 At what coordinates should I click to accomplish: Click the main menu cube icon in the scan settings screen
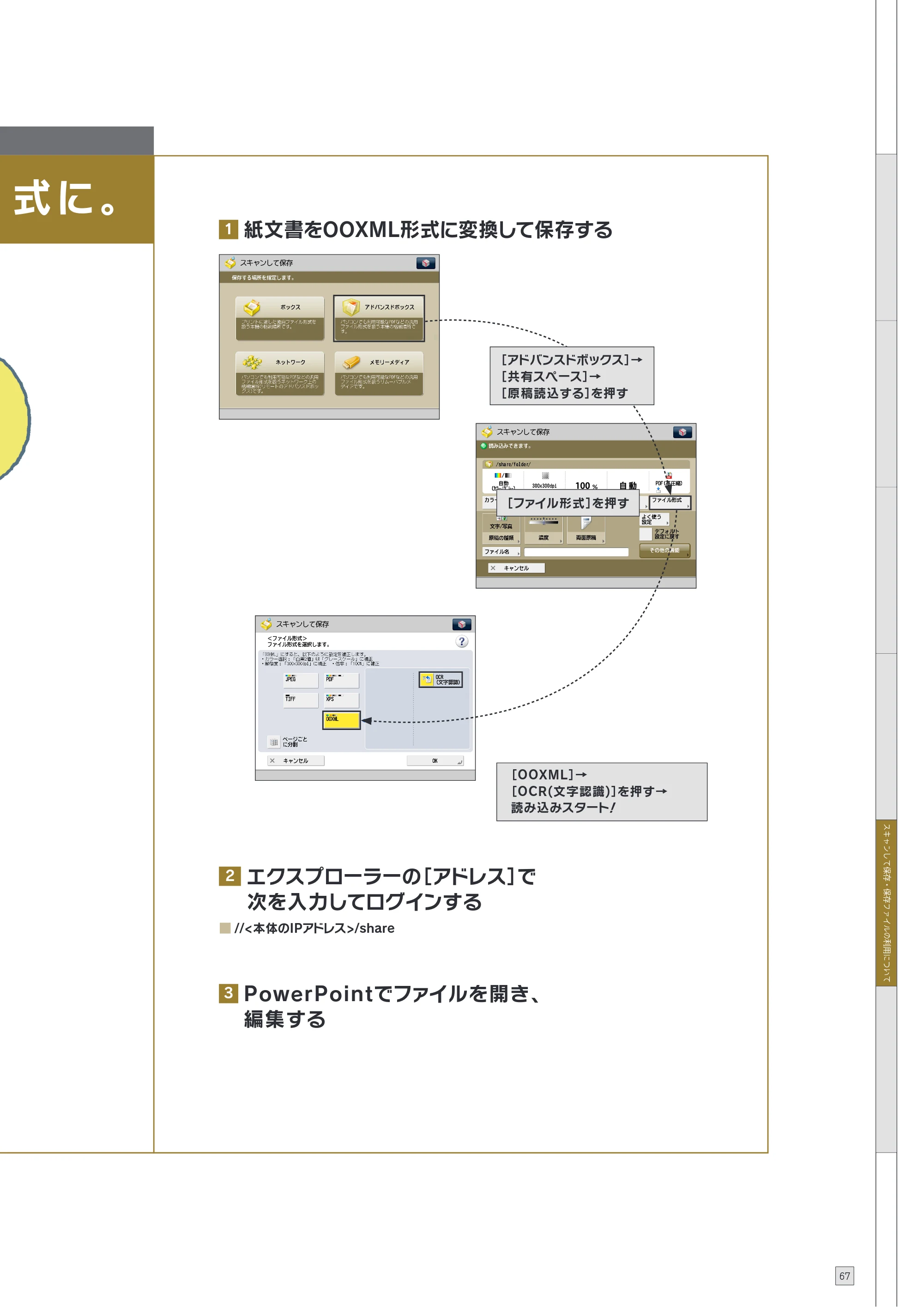[682, 432]
